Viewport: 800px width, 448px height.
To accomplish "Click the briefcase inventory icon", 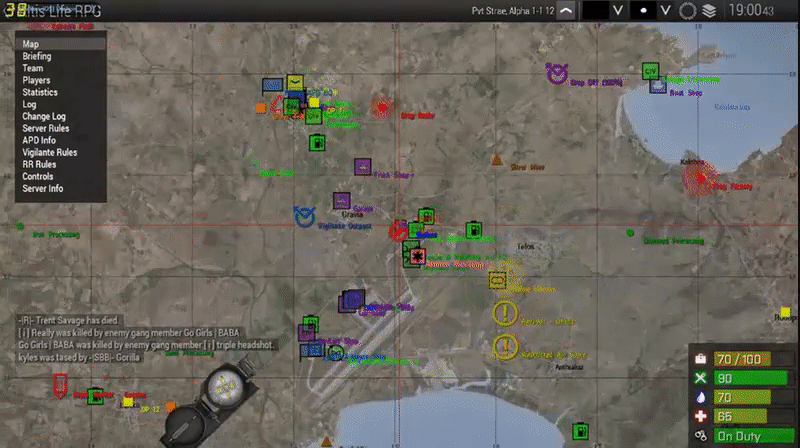I will [701, 359].
